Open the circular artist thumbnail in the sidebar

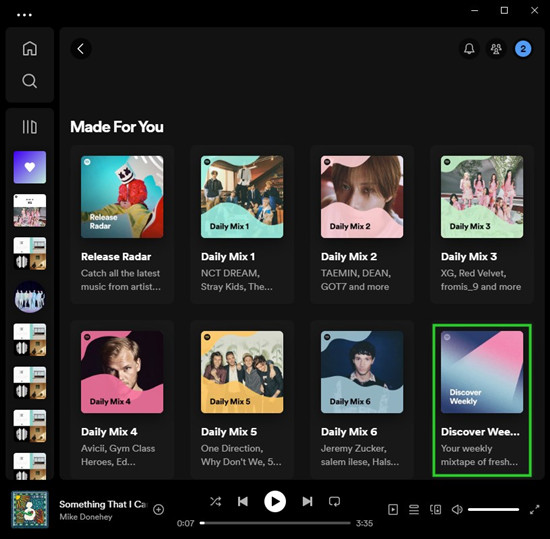pyautogui.click(x=30, y=297)
